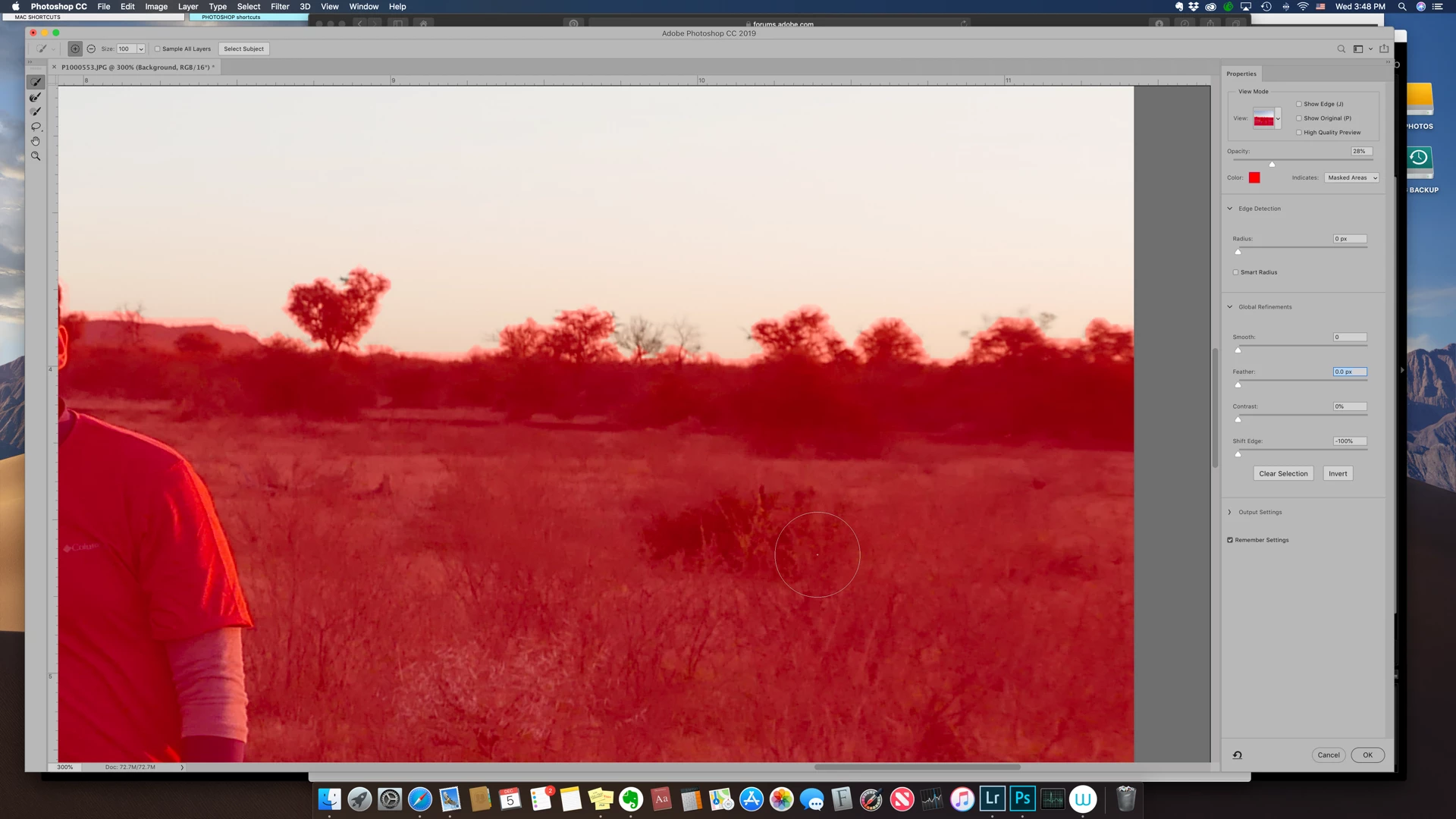The image size is (1456, 819).
Task: Click the Select Subject button
Action: point(243,49)
